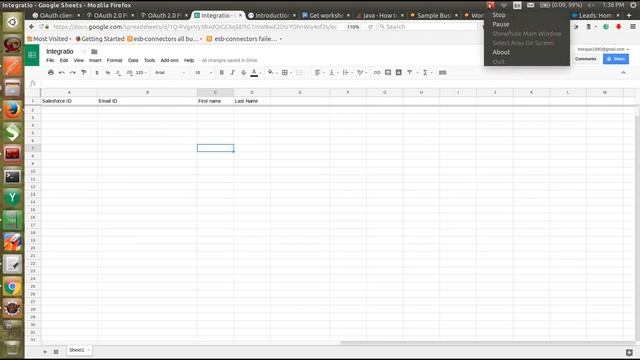Open horizontal align dropdown

319,72
